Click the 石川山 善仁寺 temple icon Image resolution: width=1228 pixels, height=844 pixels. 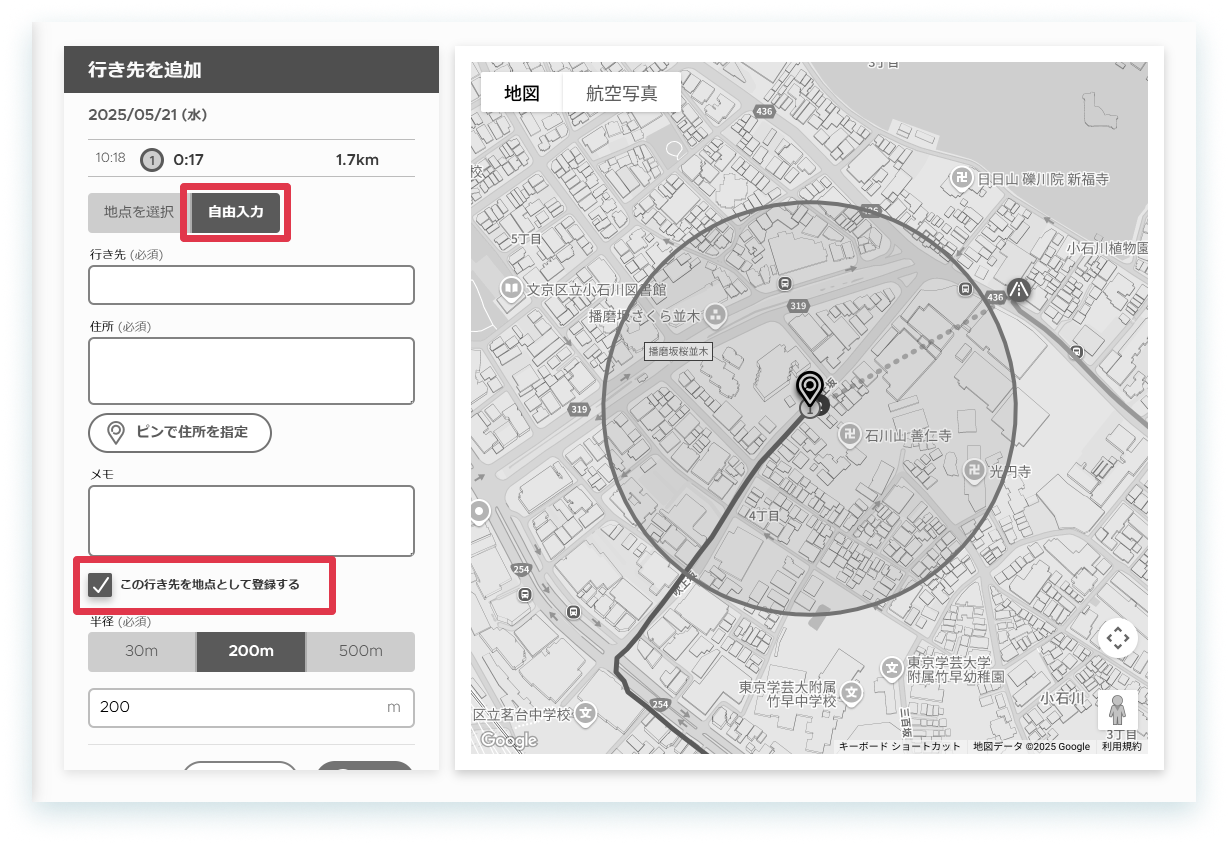pos(849,436)
